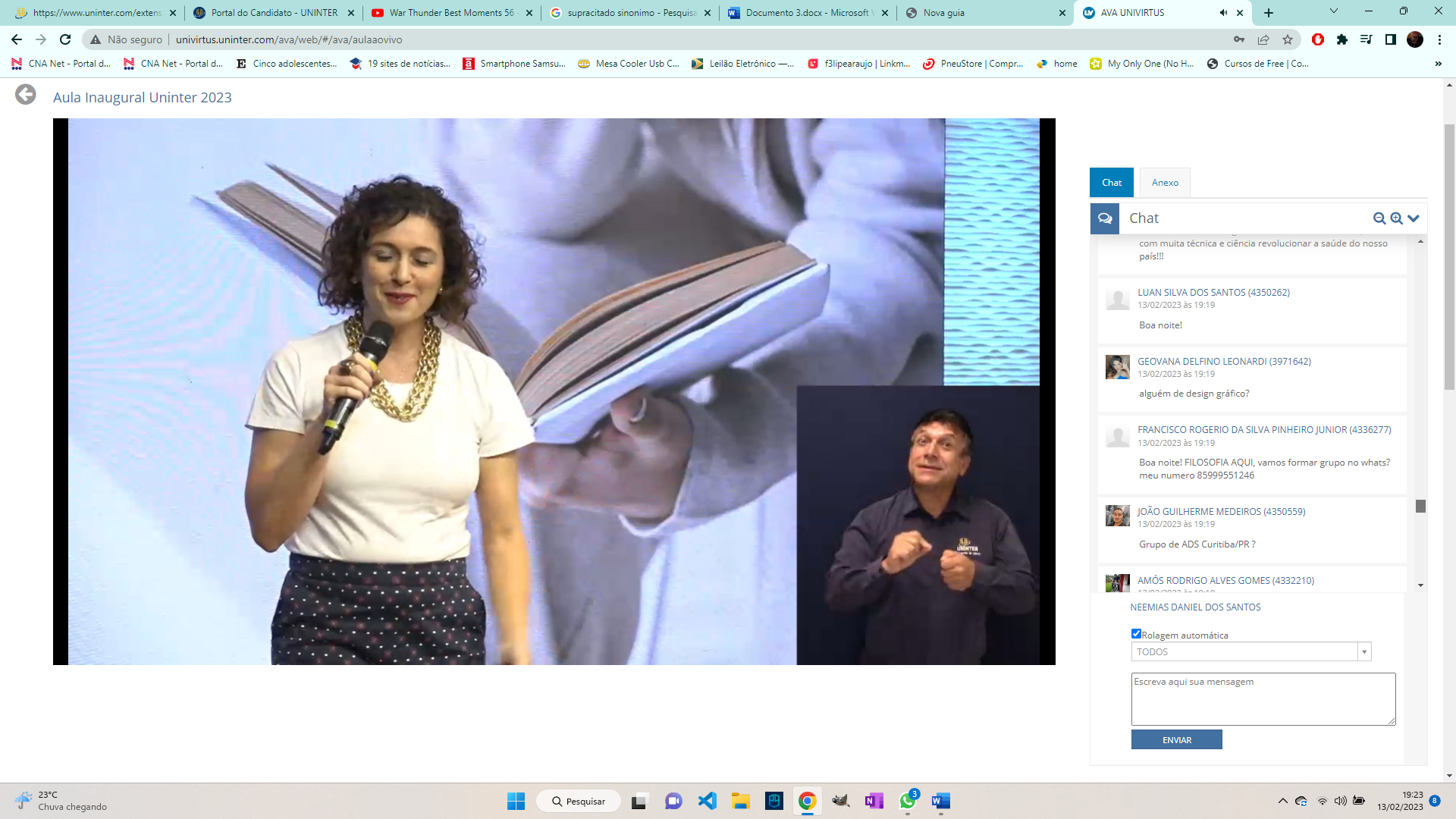Select the Chat tab
This screenshot has height=819, width=1456.
click(x=1112, y=183)
